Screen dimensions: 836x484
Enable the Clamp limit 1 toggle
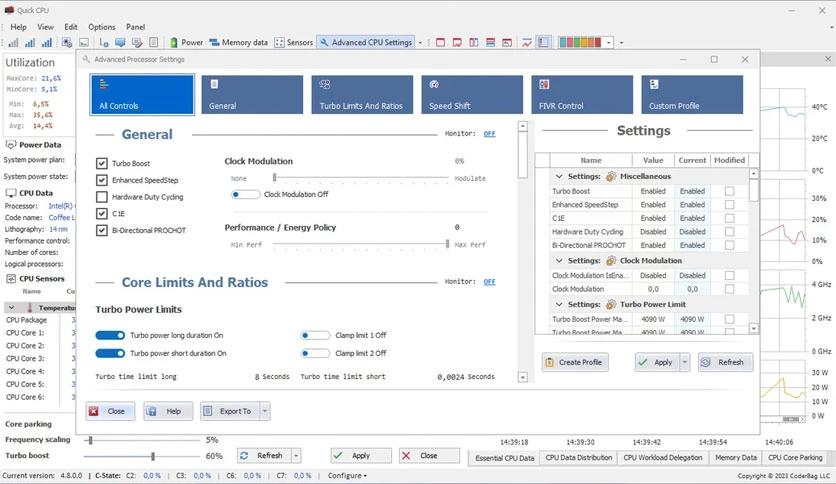click(x=315, y=335)
